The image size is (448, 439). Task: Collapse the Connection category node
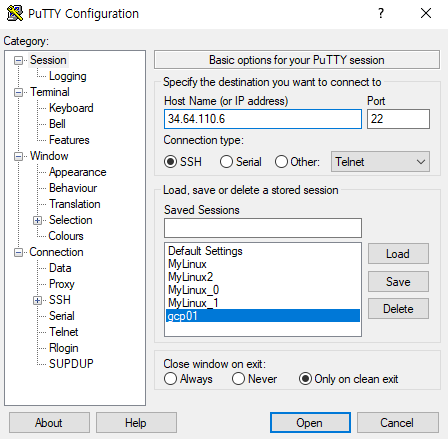tap(18, 252)
